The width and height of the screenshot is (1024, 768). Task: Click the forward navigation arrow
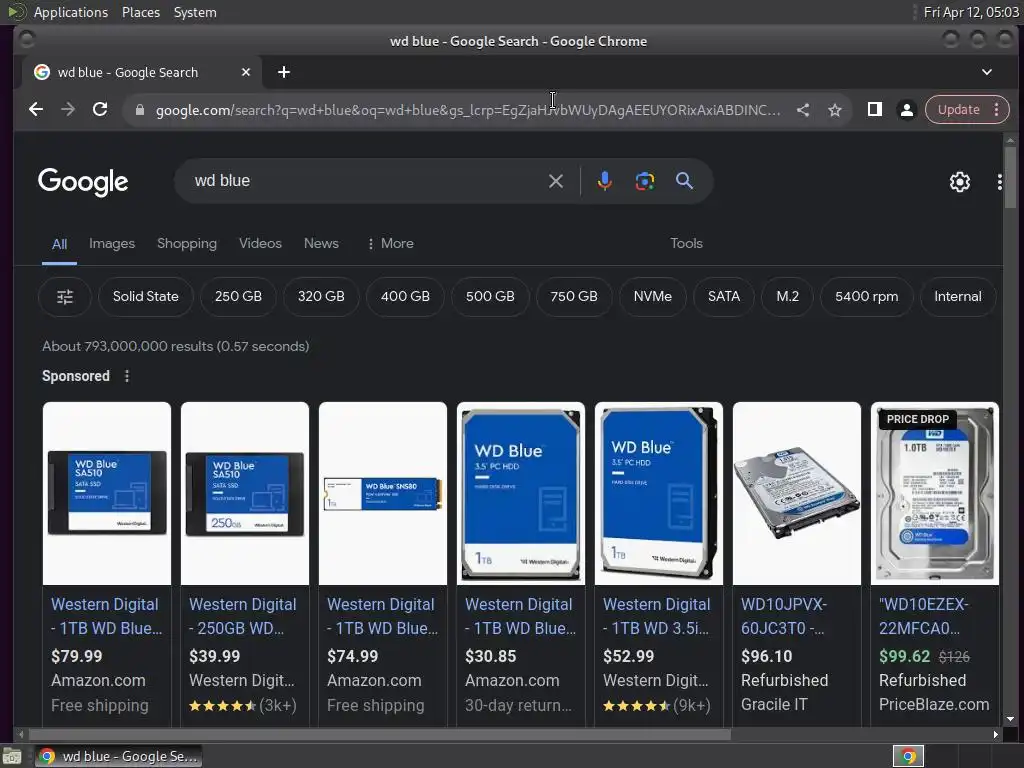click(68, 110)
